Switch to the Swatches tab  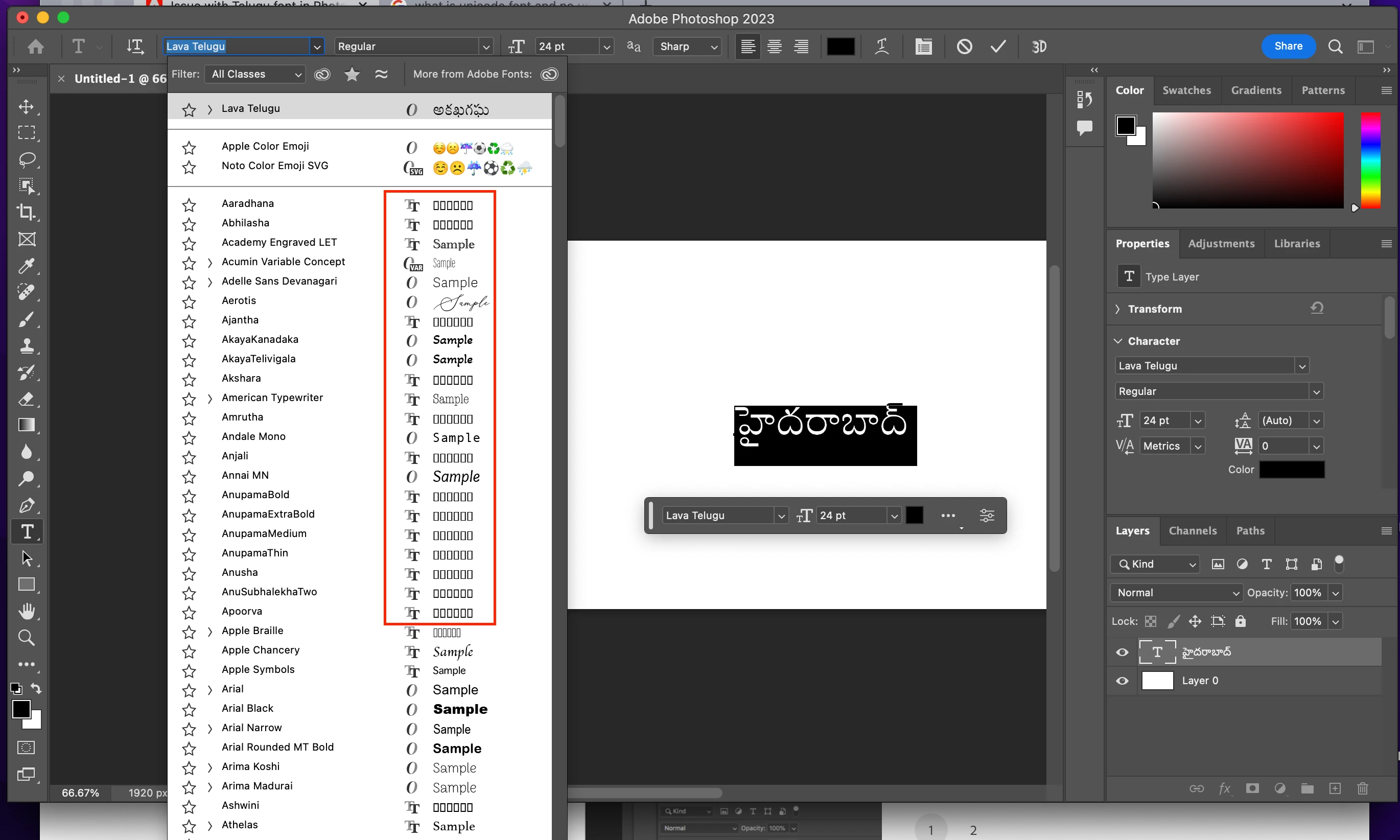[x=1186, y=90]
